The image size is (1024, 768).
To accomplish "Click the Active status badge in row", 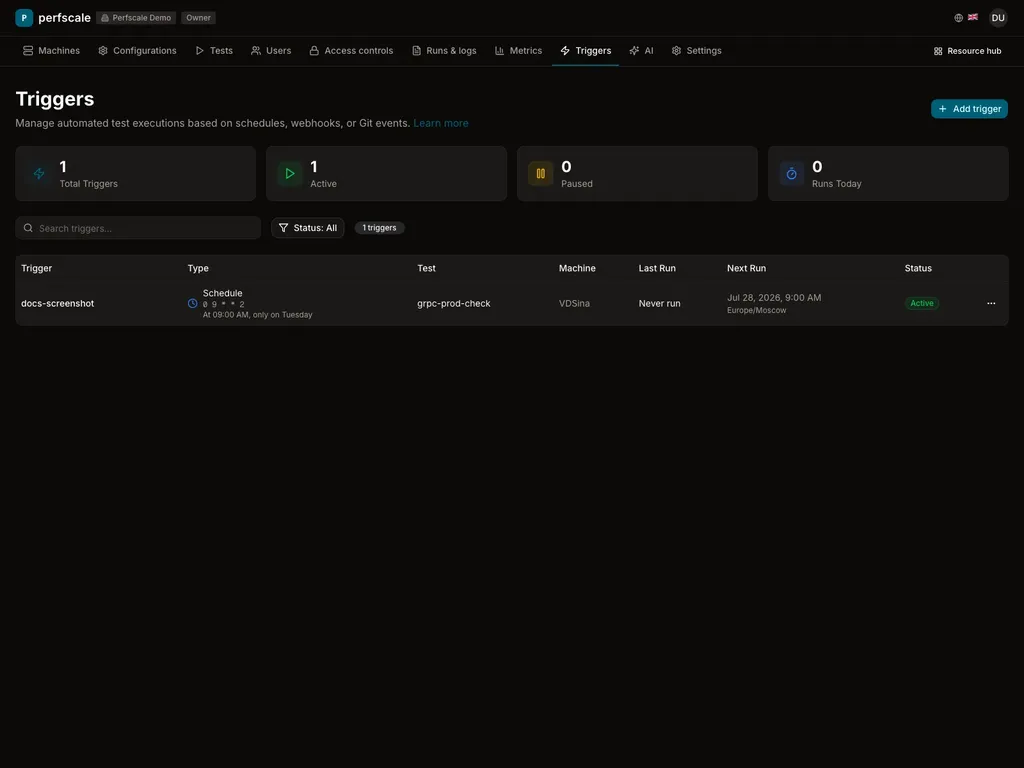I will (x=921, y=303).
